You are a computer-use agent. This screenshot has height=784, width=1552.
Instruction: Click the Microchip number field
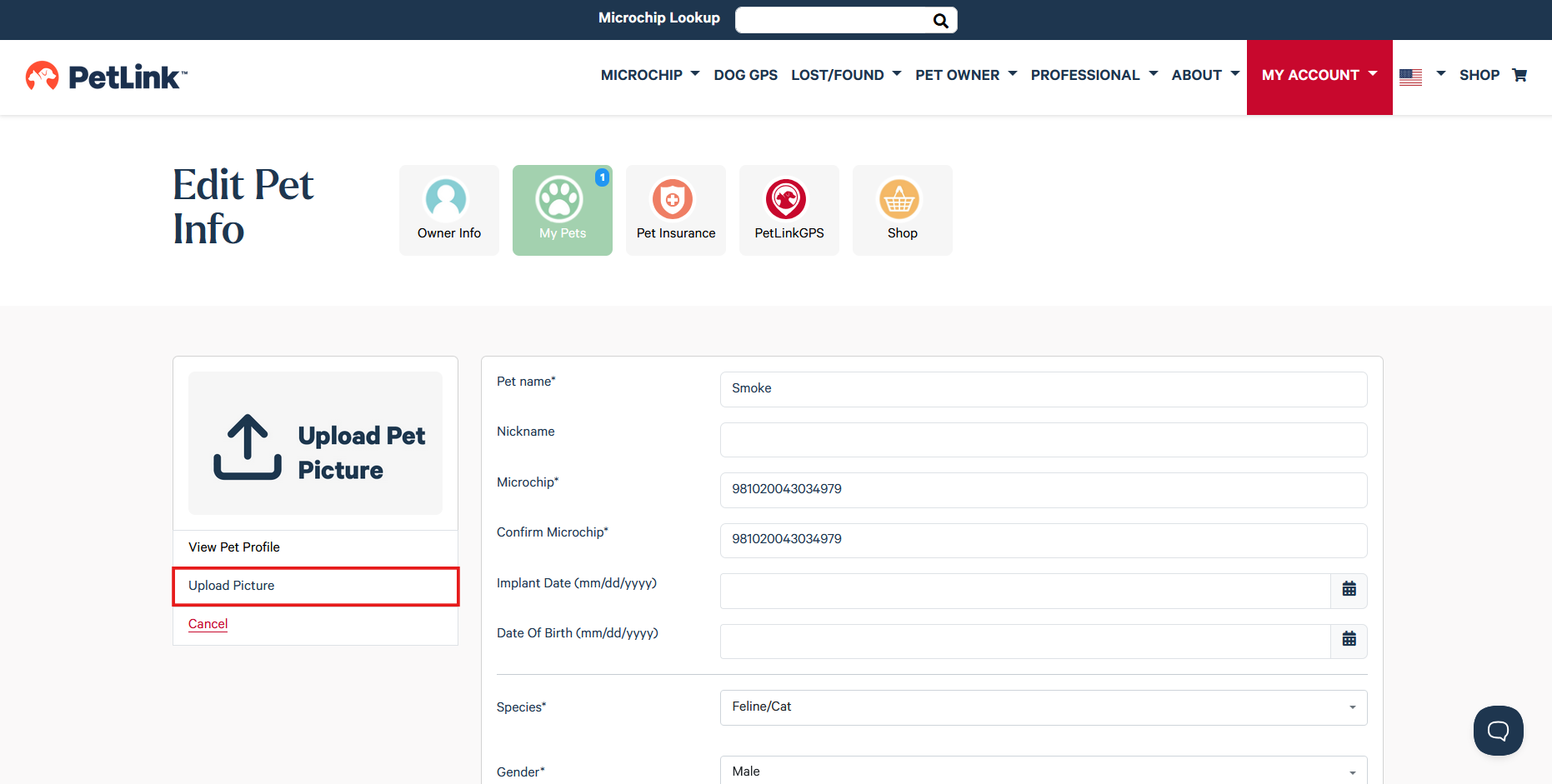coord(1044,490)
